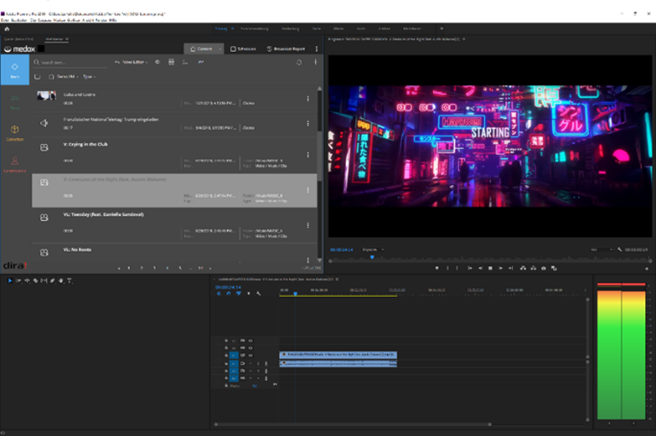Click the program monitor scrub bar playhead
This screenshot has height=436, width=656.
tap(372, 257)
